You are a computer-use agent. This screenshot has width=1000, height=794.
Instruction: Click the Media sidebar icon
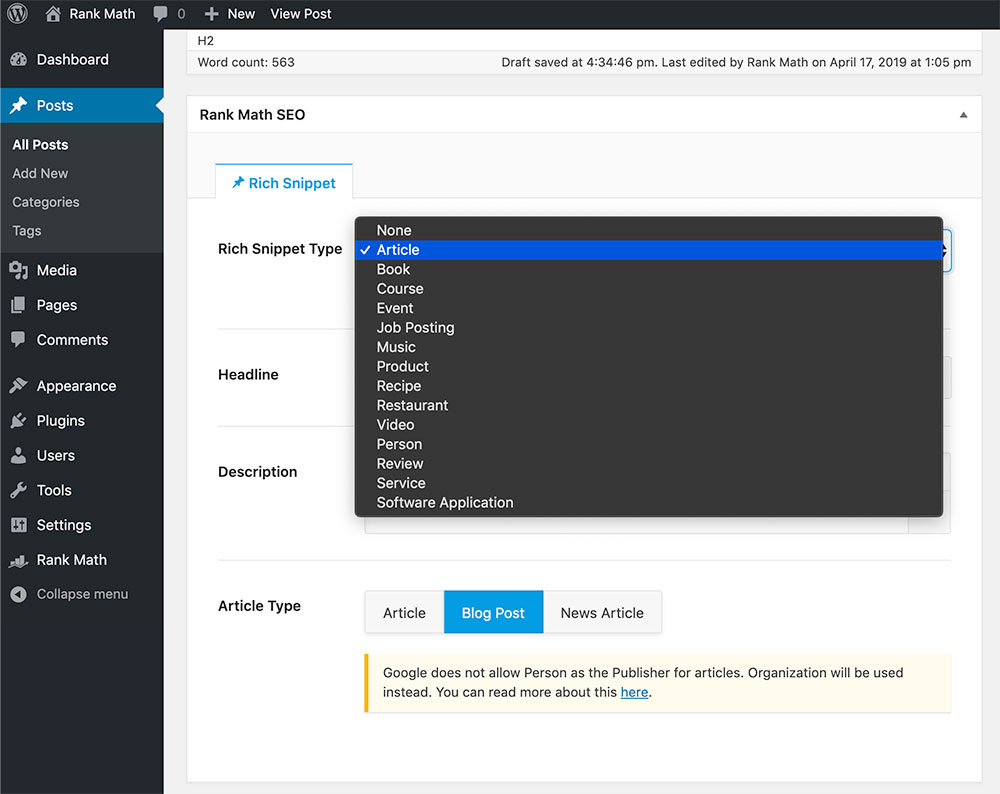pyautogui.click(x=19, y=271)
